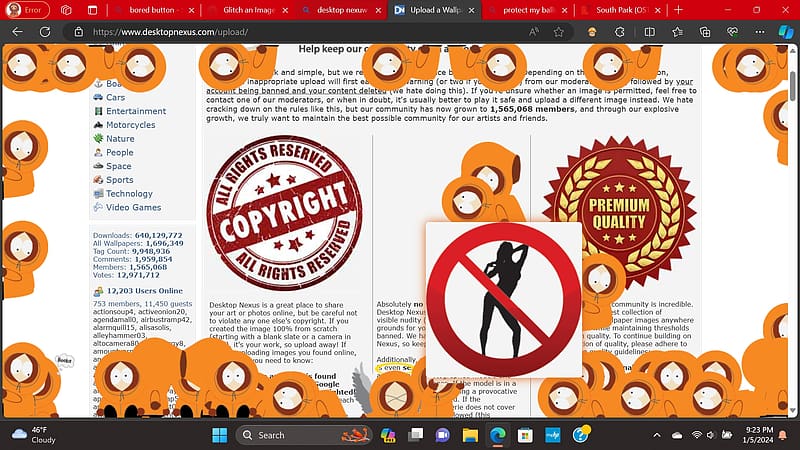This screenshot has height=450, width=800.
Task: Click the Premium Quality badge image
Action: (619, 213)
